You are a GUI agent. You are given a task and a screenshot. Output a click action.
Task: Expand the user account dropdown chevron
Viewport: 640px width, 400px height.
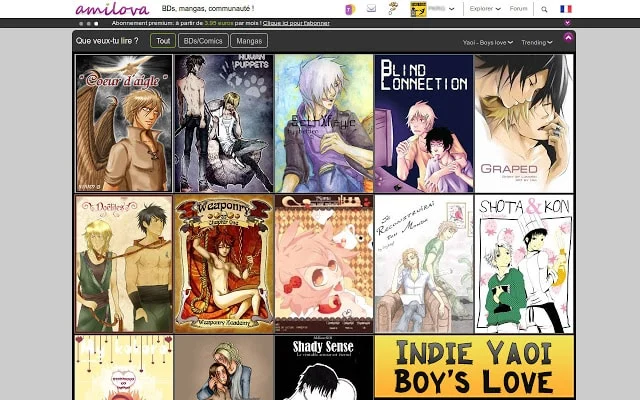click(451, 9)
